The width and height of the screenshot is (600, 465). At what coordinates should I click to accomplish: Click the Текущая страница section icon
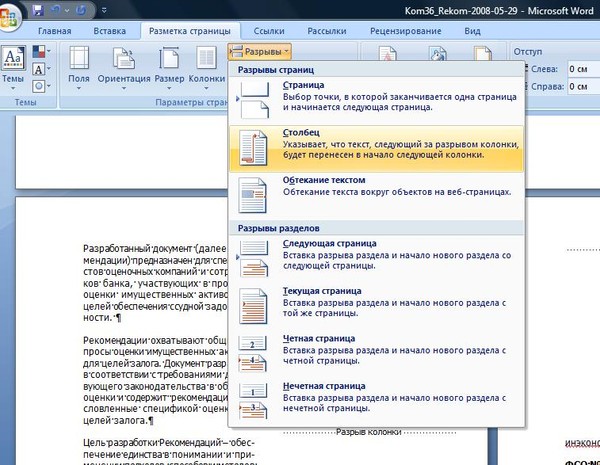click(253, 306)
